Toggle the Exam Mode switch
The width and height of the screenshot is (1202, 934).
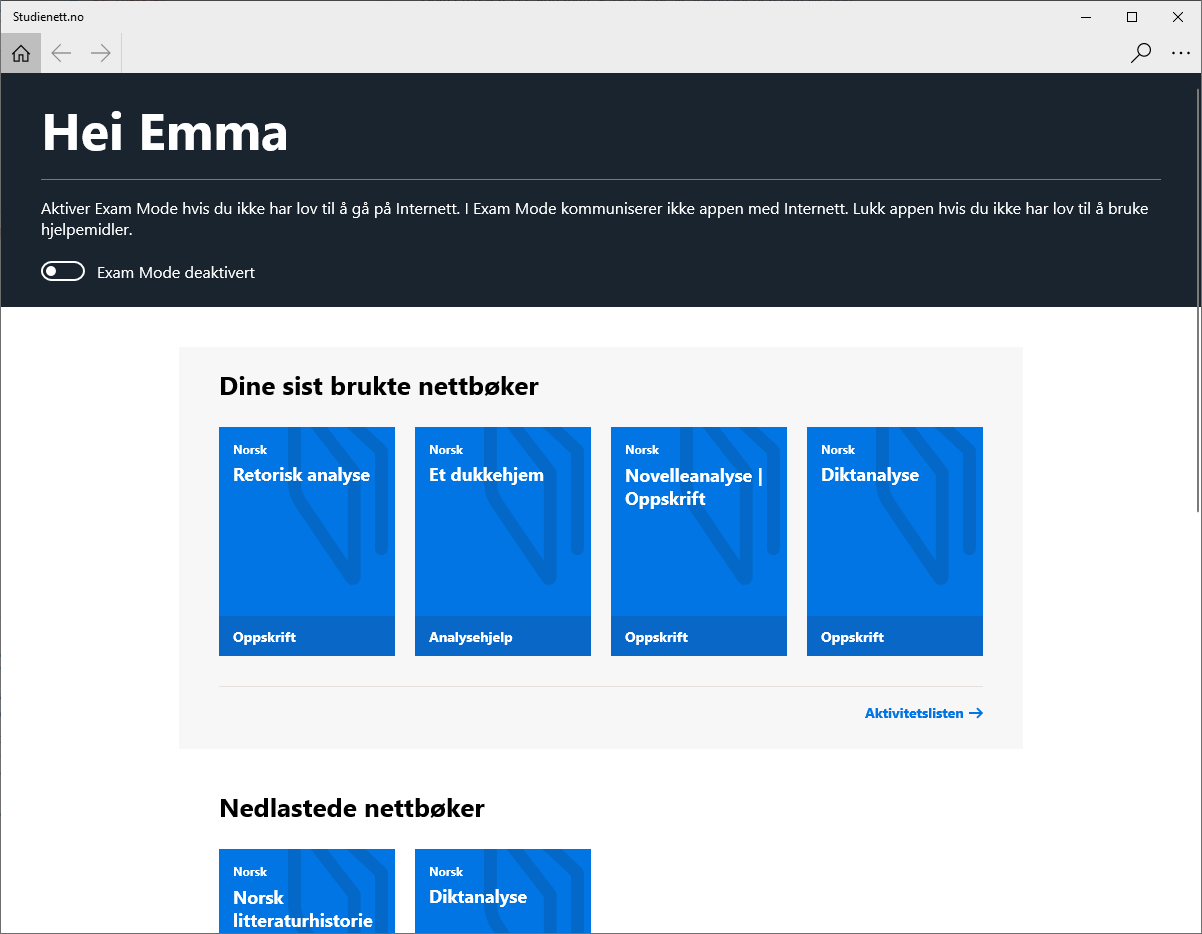(63, 272)
